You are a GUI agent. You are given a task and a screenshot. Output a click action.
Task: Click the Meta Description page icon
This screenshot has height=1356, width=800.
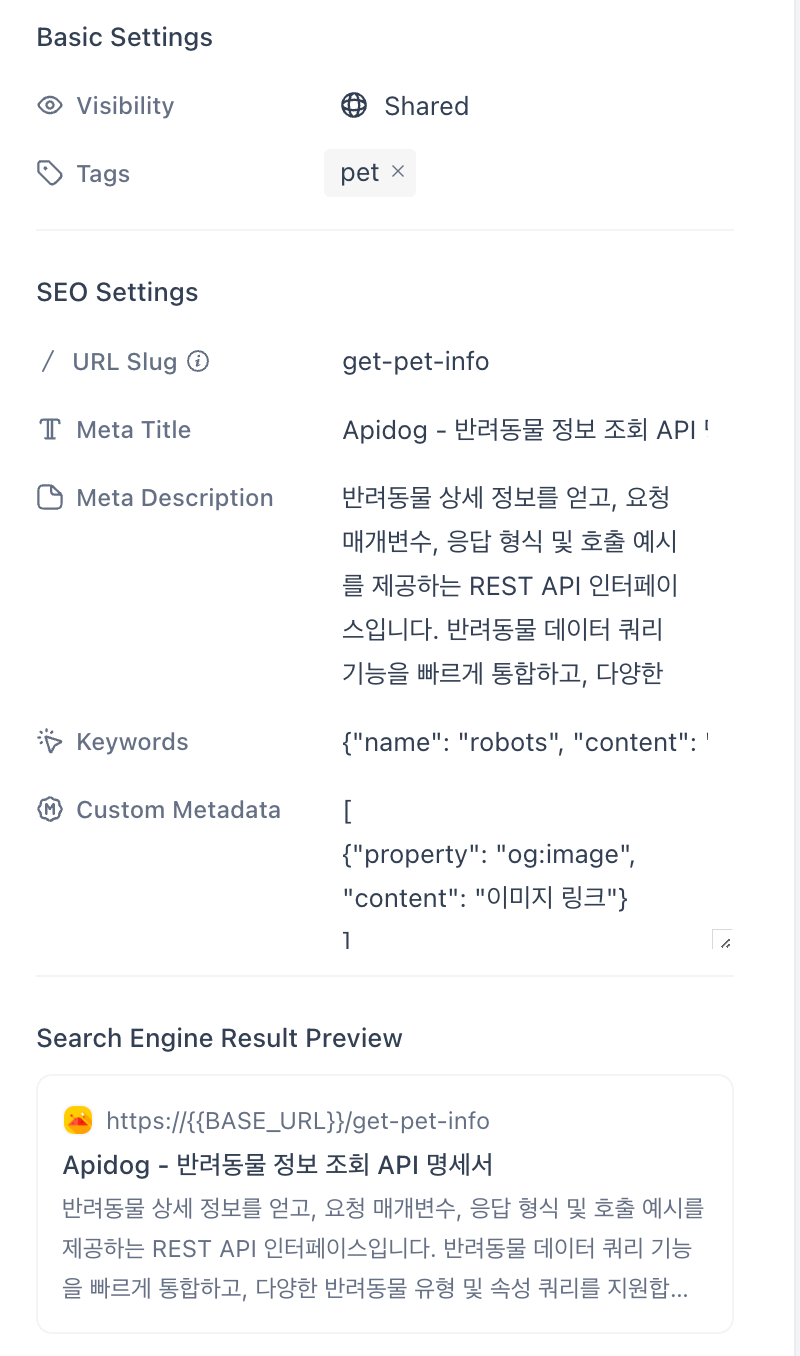click(50, 498)
